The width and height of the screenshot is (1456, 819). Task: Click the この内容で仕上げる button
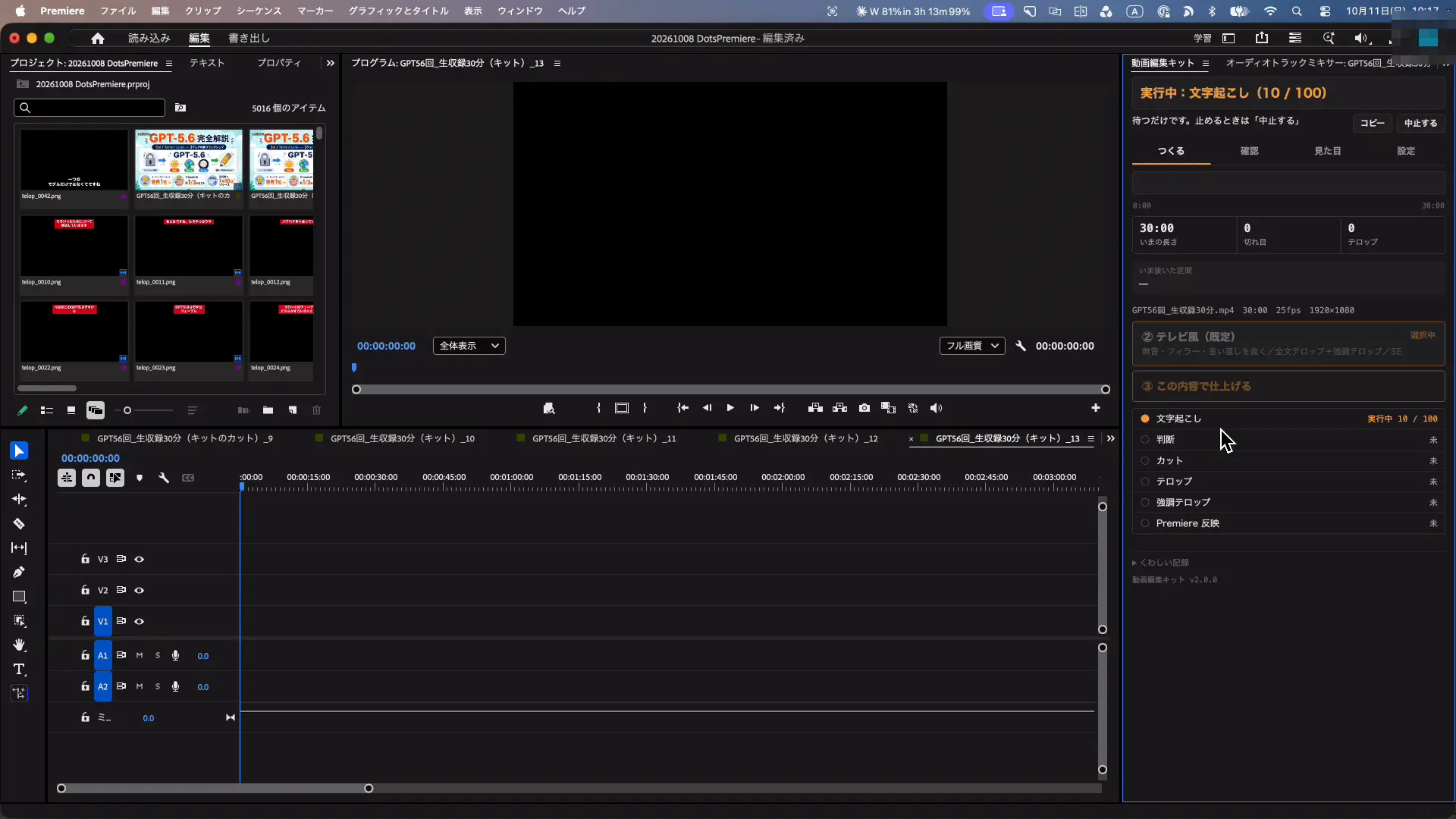click(1288, 386)
